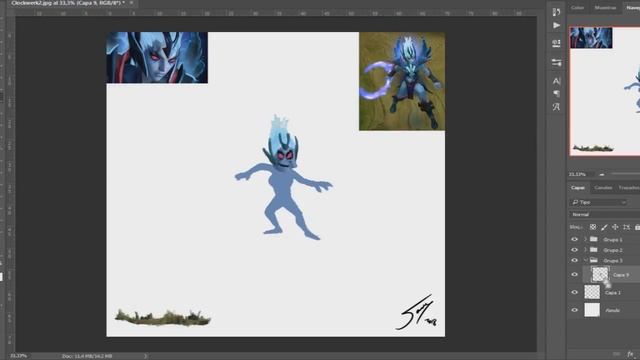Viewport: 640px width, 360px height.
Task: Open the Actions panel play icon
Action: [556, 25]
